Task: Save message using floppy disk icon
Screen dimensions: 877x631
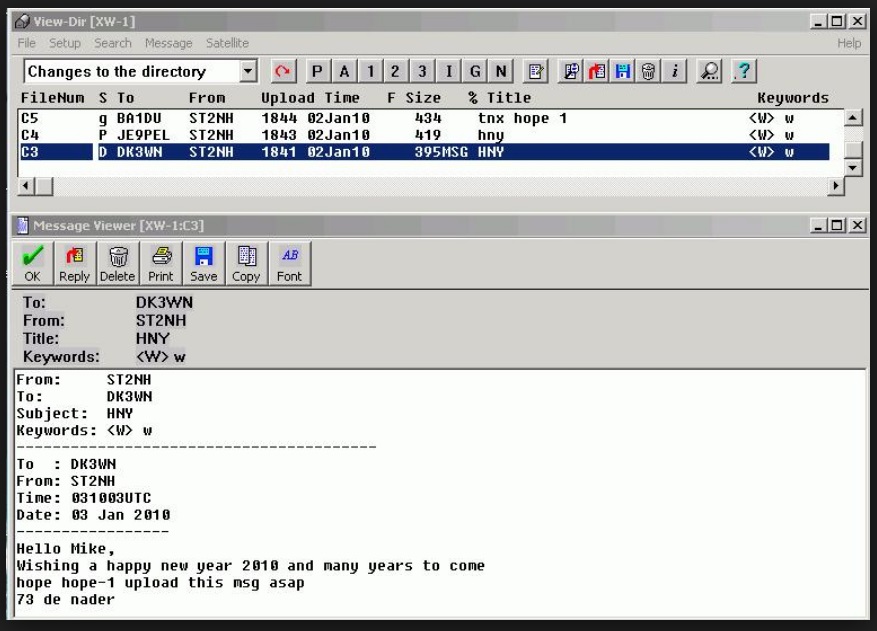Action: click(203, 263)
